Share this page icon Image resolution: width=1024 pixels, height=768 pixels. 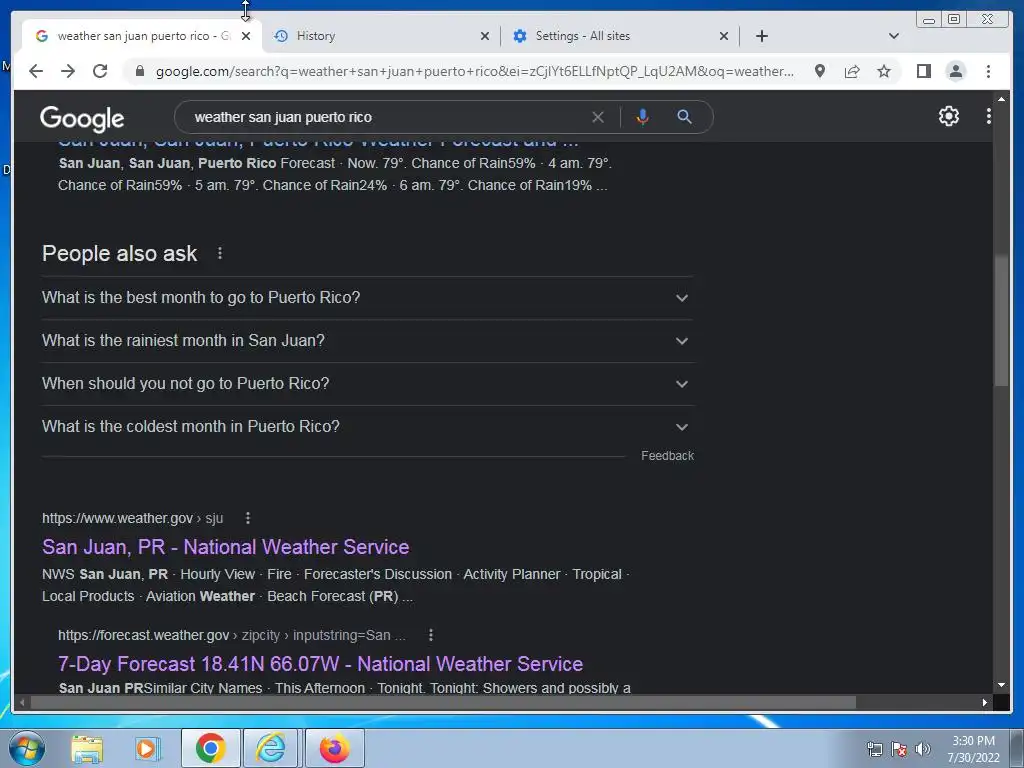(x=852, y=71)
